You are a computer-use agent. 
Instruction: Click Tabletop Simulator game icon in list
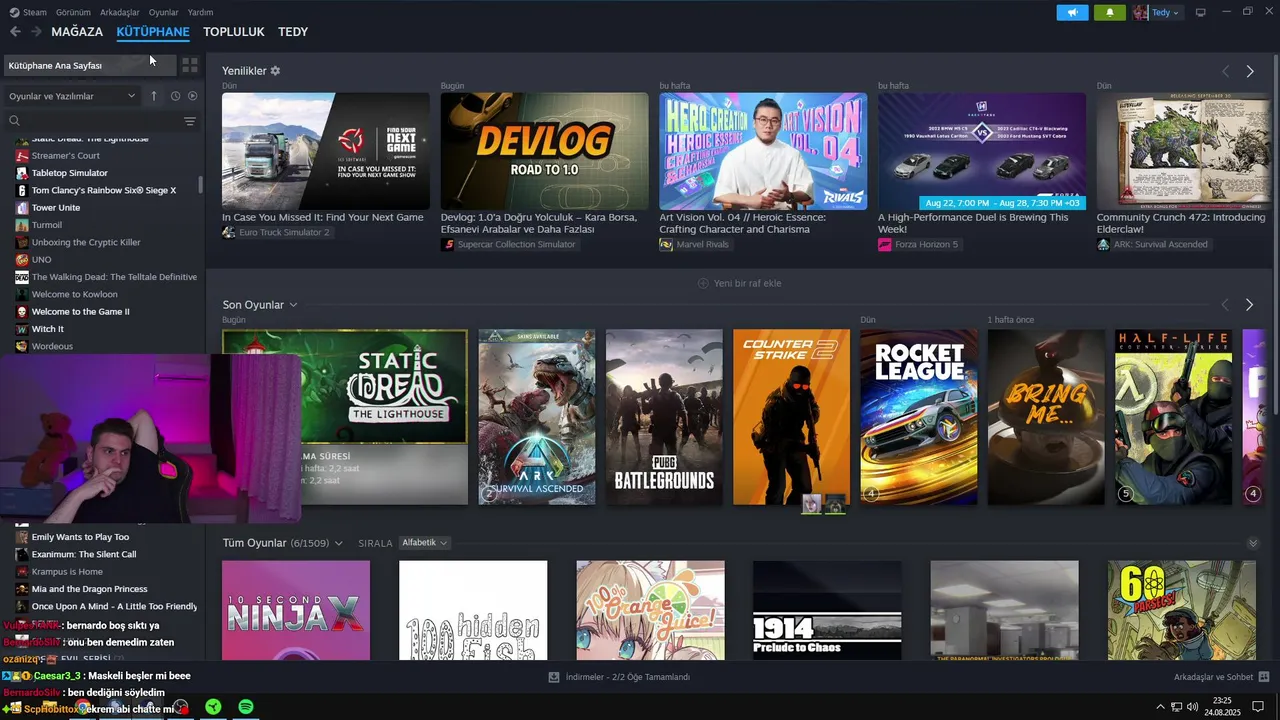coord(22,173)
